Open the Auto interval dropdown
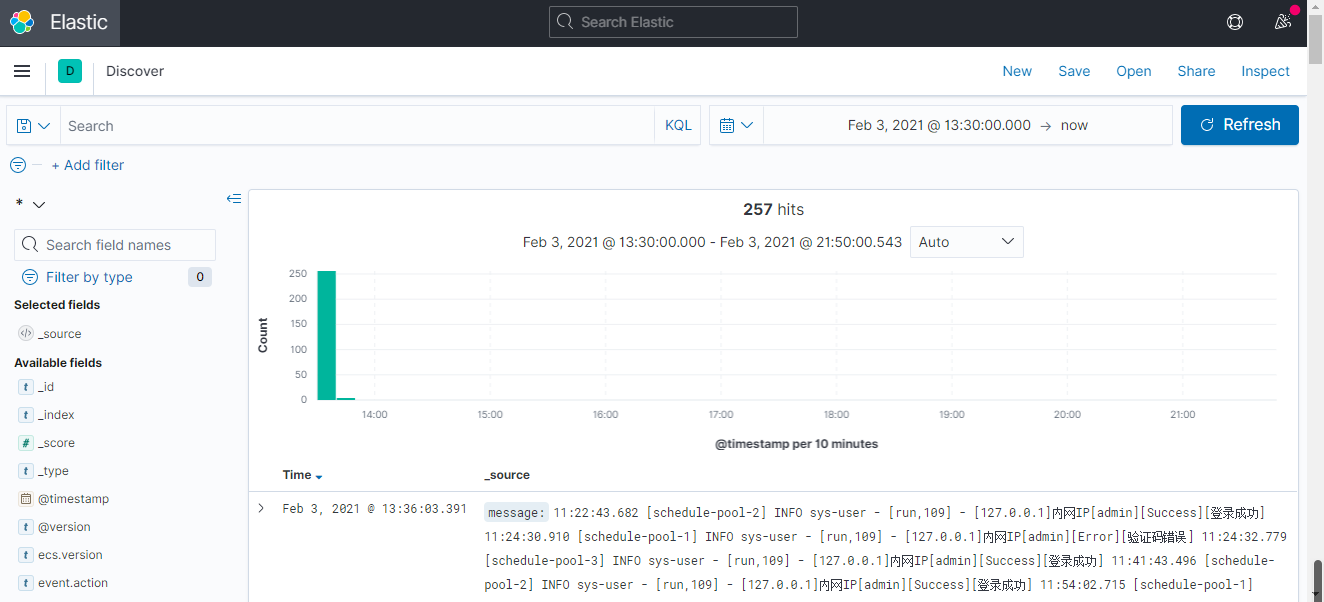The width and height of the screenshot is (1324, 602). tap(966, 241)
